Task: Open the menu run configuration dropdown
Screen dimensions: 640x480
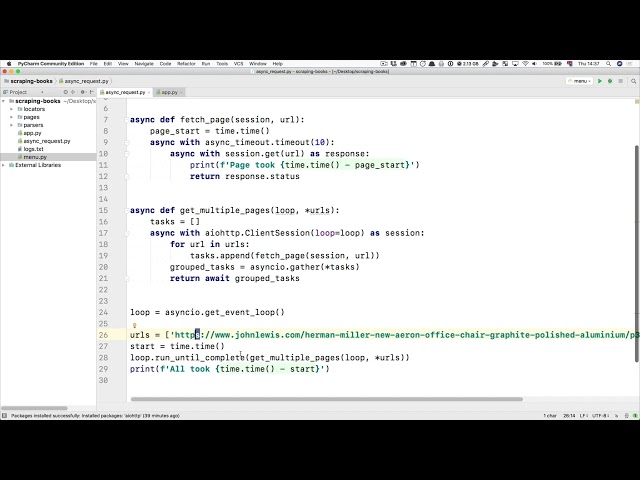Action: [580, 81]
